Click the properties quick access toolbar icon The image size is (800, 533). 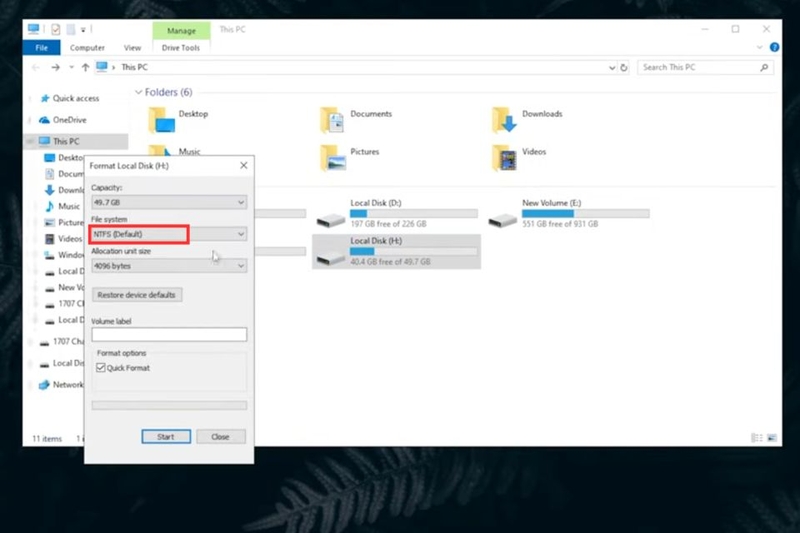click(x=56, y=30)
